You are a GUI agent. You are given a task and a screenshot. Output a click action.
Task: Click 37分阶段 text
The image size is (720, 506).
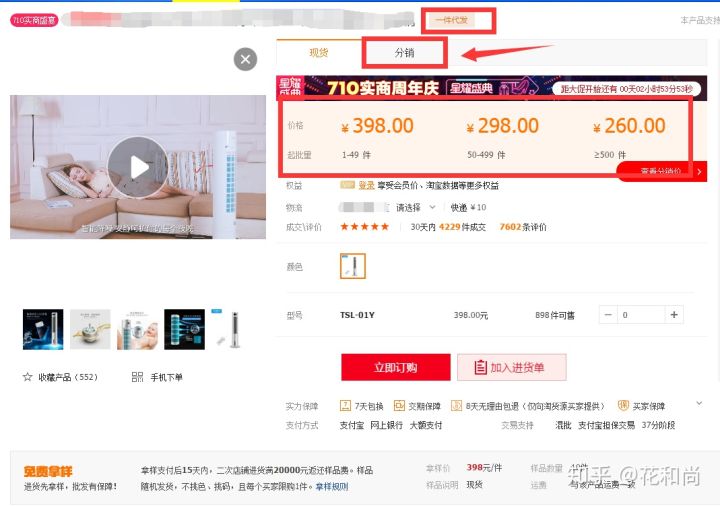point(658,426)
